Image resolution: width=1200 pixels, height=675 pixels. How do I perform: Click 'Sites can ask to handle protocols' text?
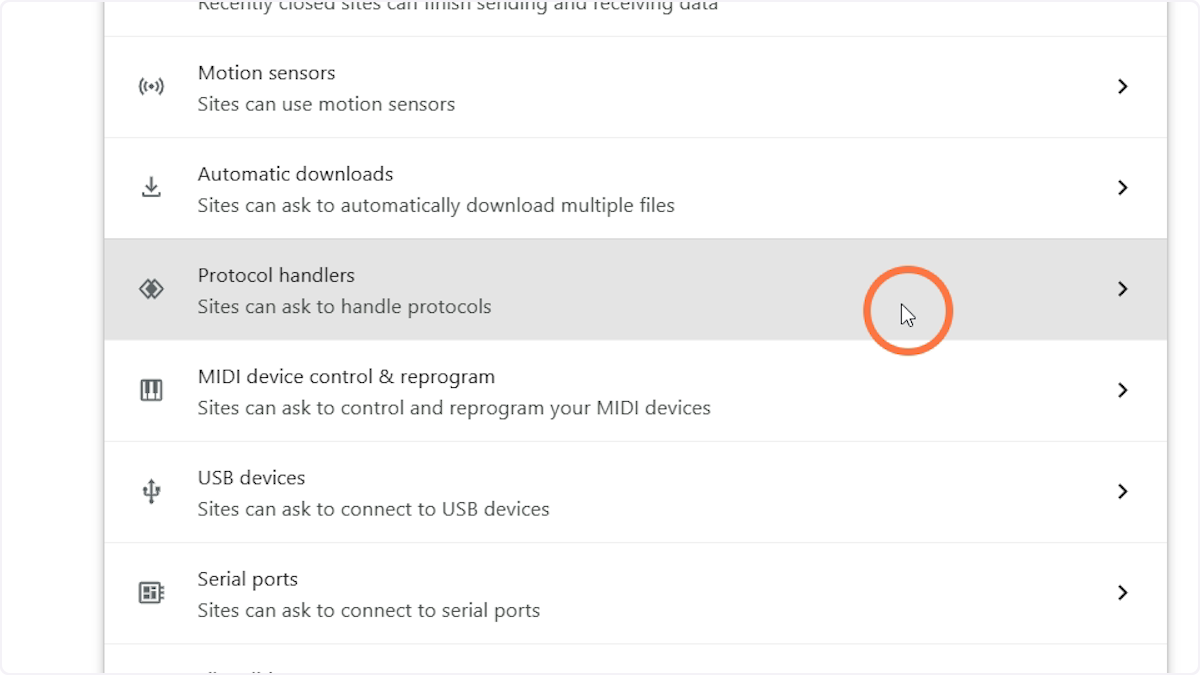[344, 307]
